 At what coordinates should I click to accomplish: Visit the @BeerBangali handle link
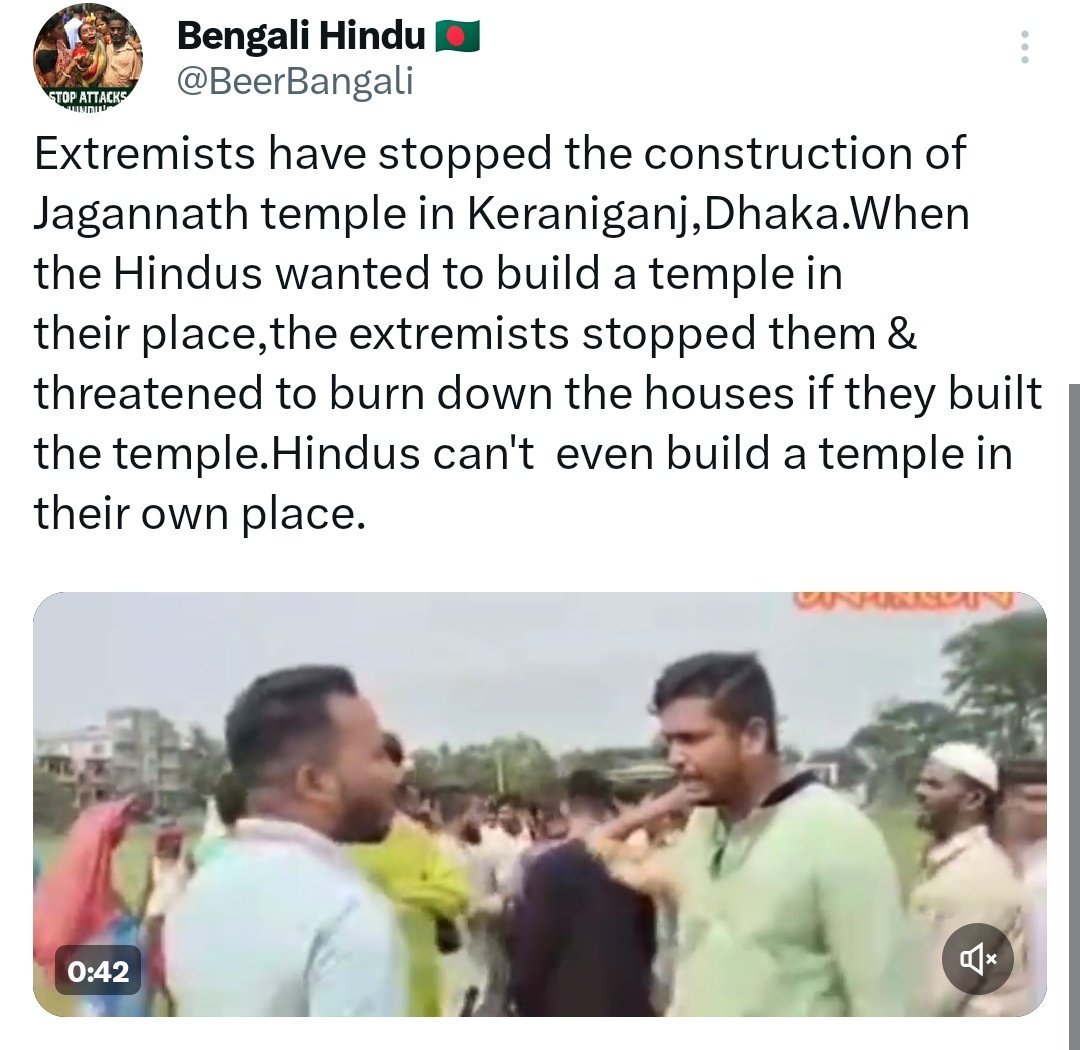coord(295,81)
